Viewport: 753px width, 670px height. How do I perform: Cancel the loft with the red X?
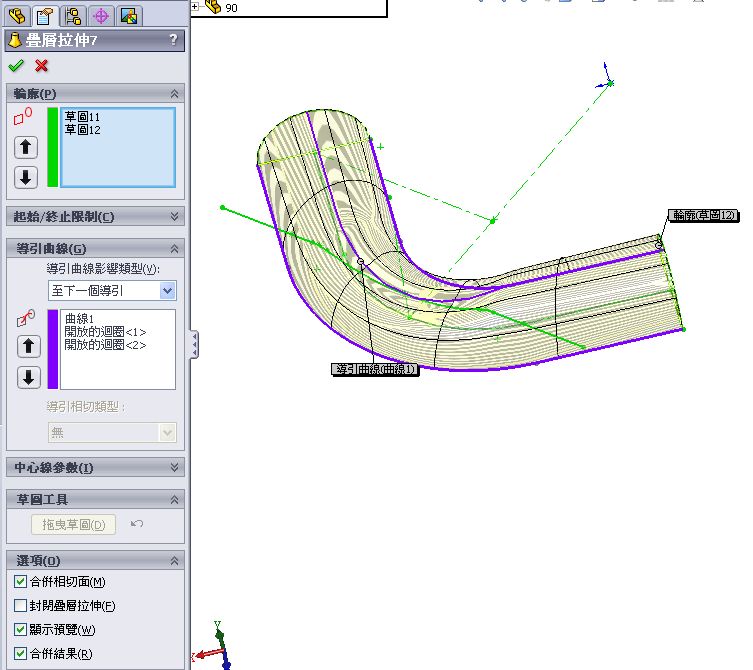click(x=42, y=65)
